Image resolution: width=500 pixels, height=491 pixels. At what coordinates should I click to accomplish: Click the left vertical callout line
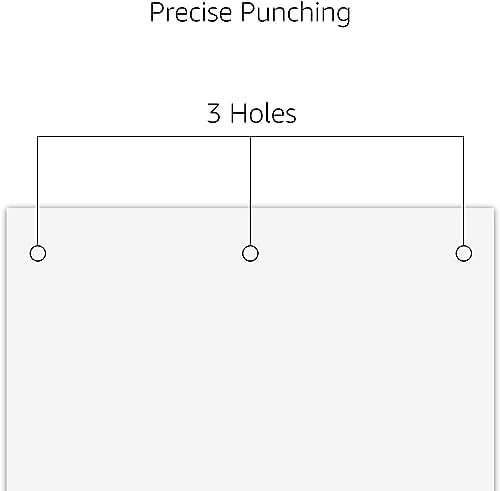pyautogui.click(x=37, y=191)
